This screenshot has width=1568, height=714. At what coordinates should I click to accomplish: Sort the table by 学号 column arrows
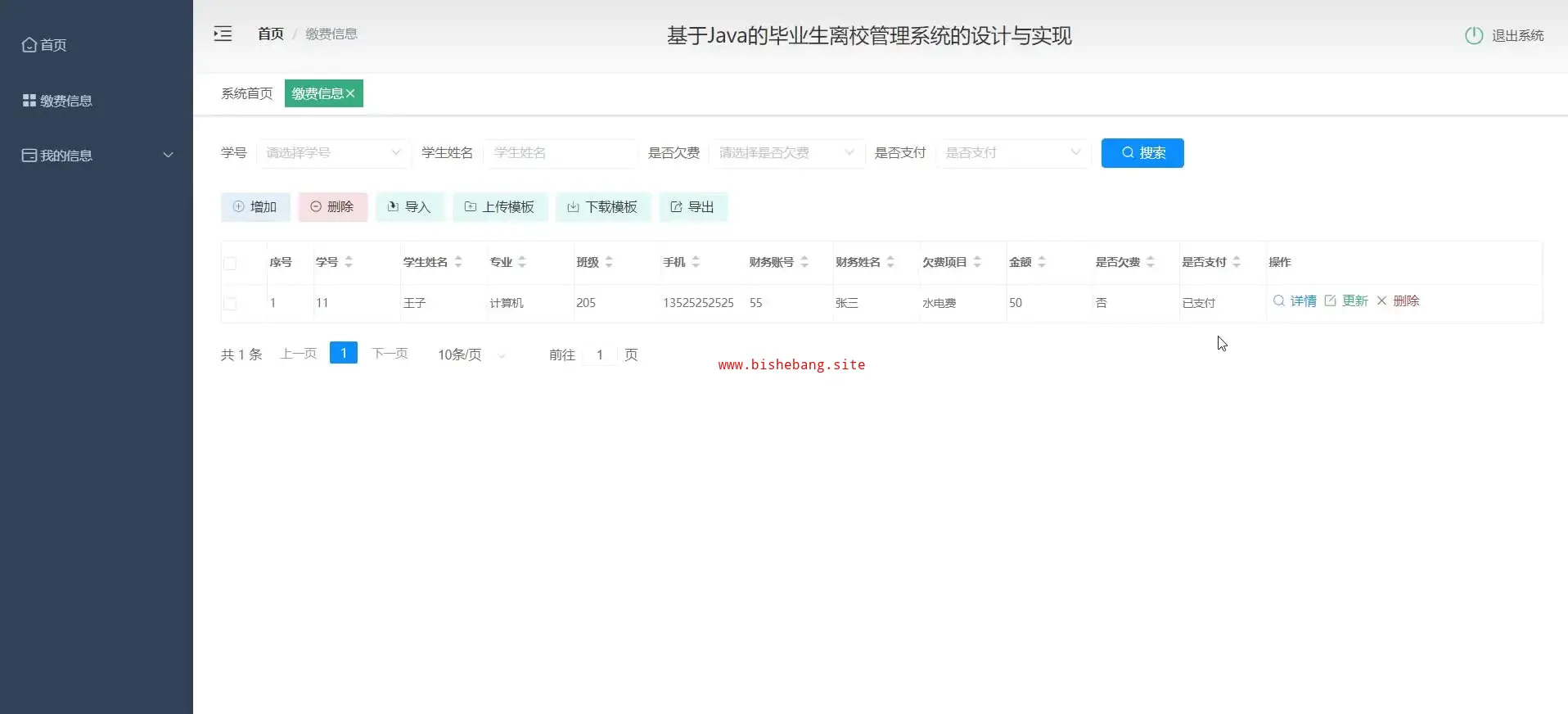349,262
